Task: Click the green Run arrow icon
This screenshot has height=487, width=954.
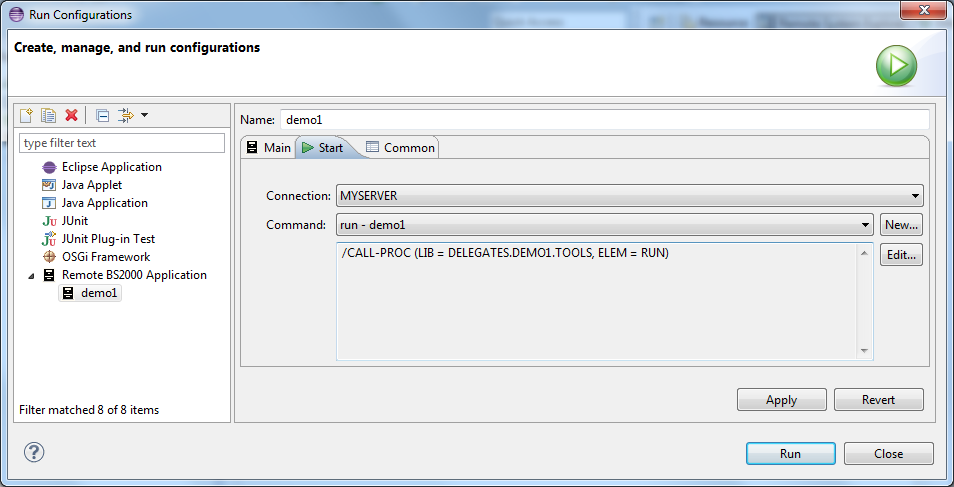Action: click(896, 66)
